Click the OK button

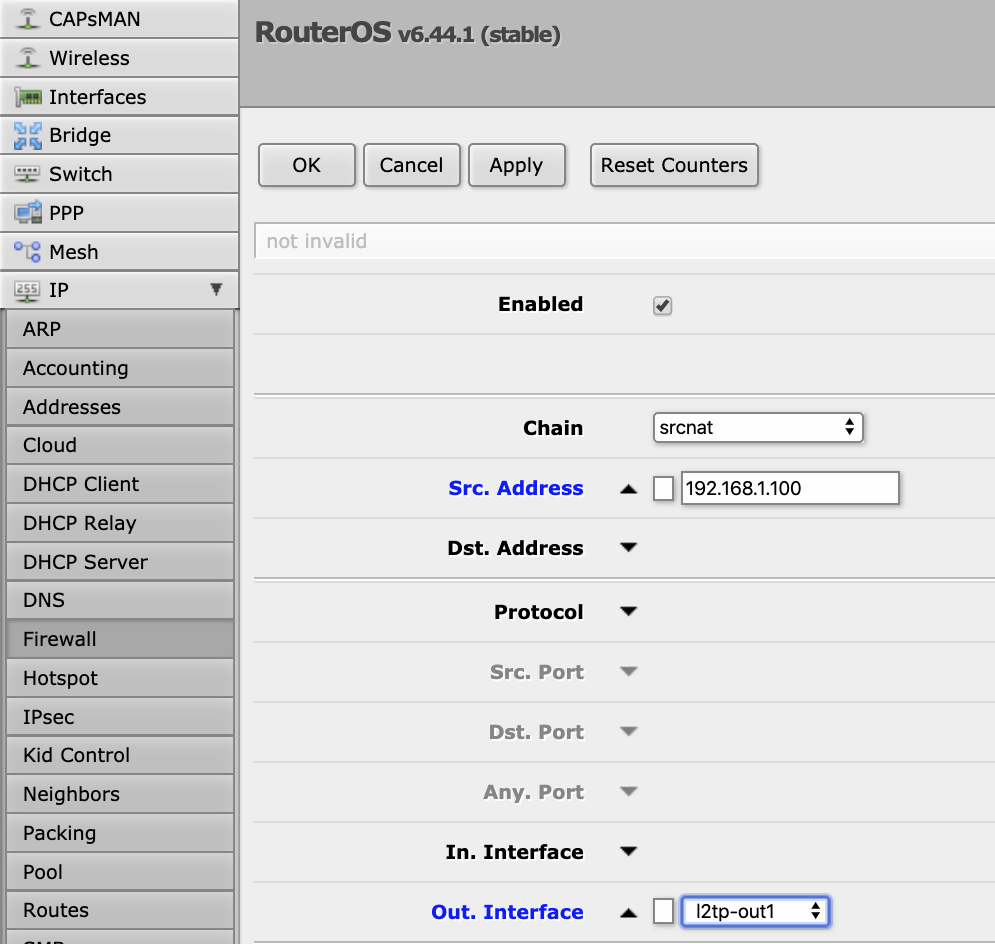[x=306, y=165]
